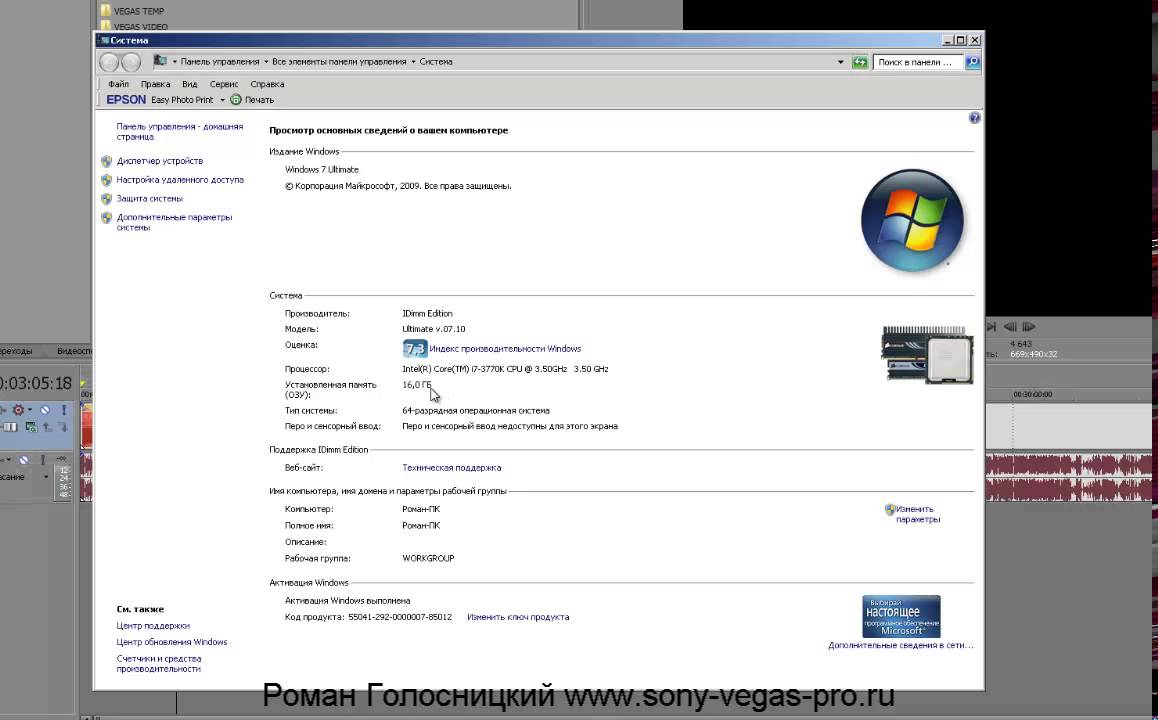The width and height of the screenshot is (1158, 720).
Task: Open Счетчики и средства производительности link
Action: 159,664
